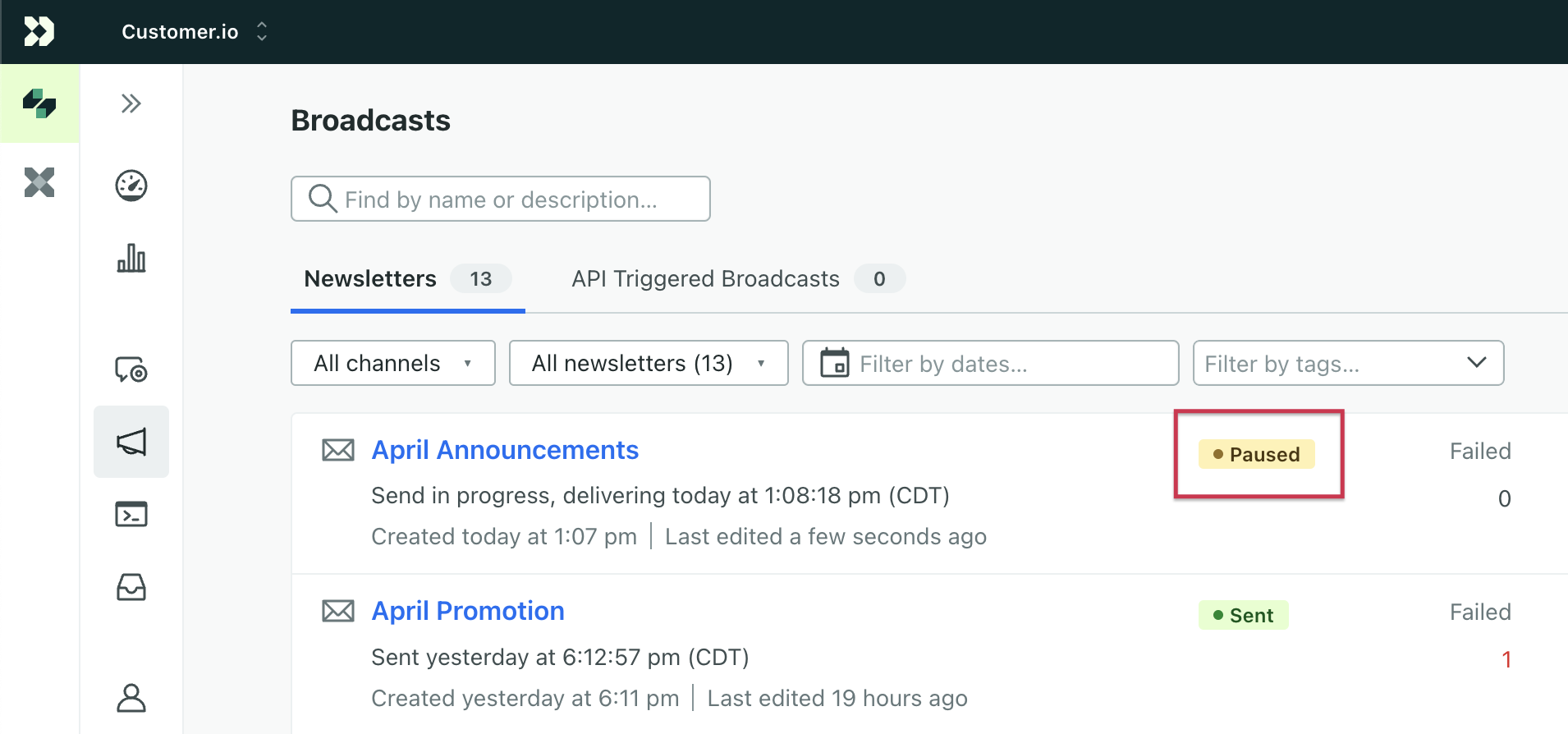The image size is (1568, 734).
Task: Select the Broadcasts megaphone icon
Action: pyautogui.click(x=131, y=442)
